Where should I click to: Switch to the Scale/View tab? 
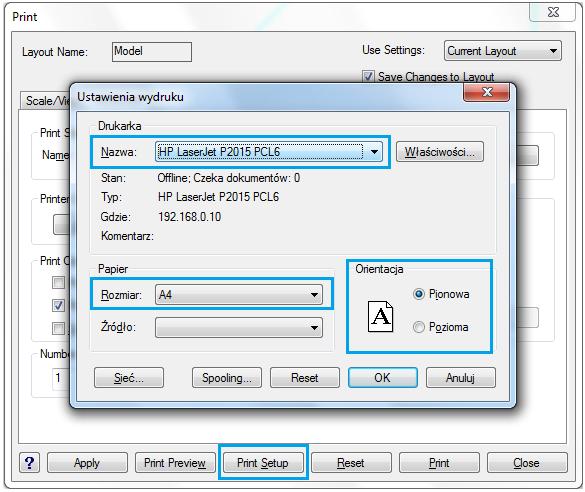tap(46, 101)
